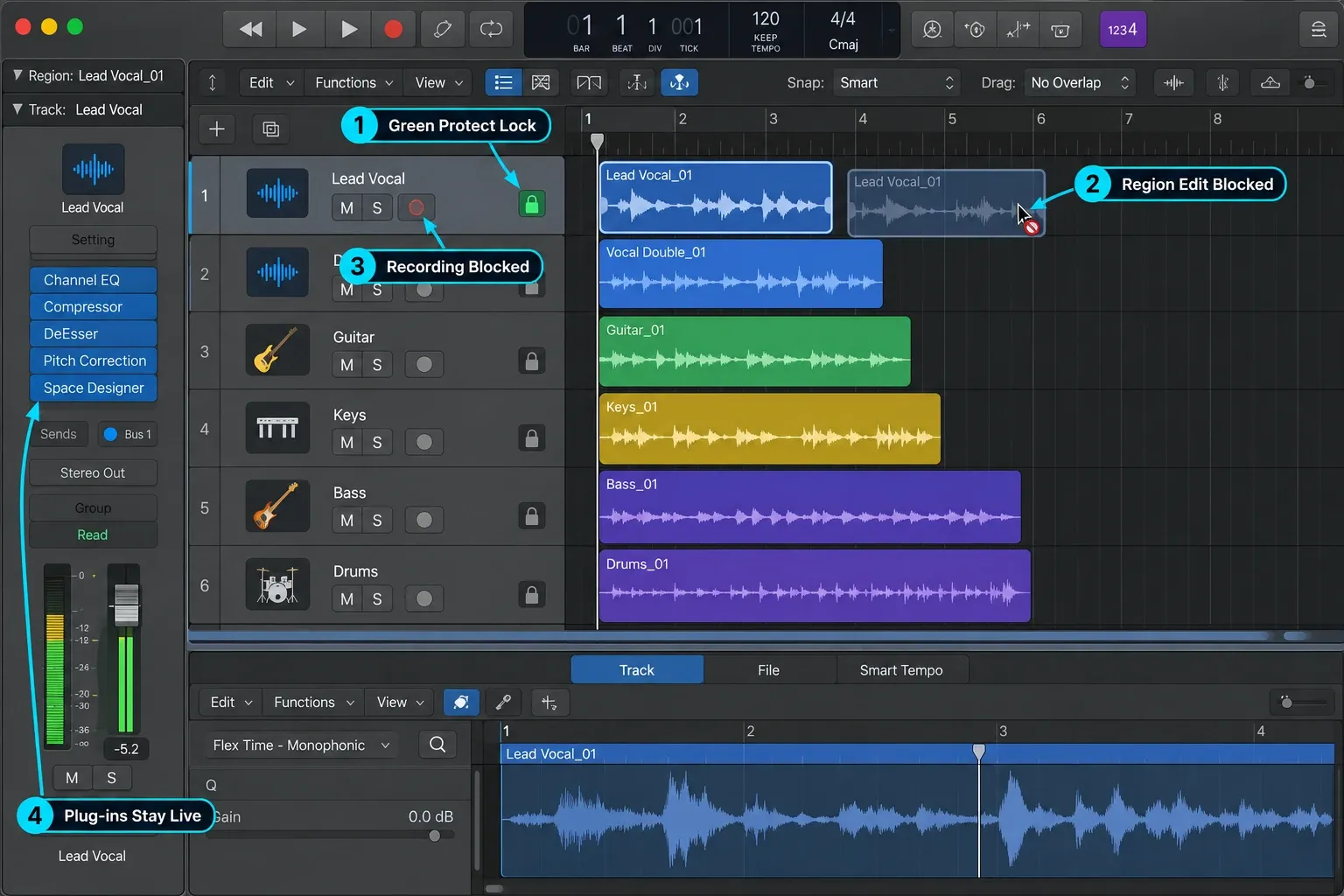
Task: Open the Channel EQ plug-in slot
Action: 94,280
